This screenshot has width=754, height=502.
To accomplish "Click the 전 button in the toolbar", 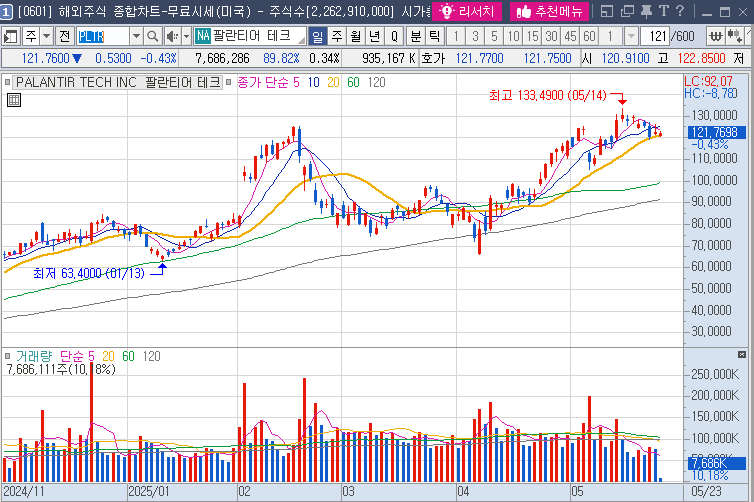I will [x=64, y=36].
